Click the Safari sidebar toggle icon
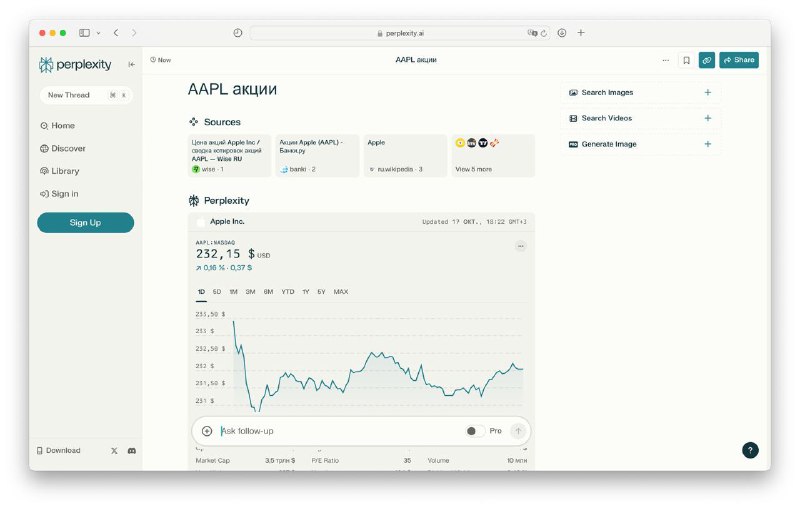This screenshot has width=800, height=509. click(x=84, y=33)
